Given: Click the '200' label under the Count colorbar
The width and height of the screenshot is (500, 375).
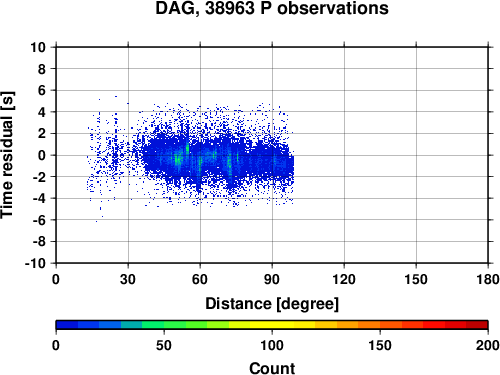Looking at the screenshot, I should [x=488, y=345].
